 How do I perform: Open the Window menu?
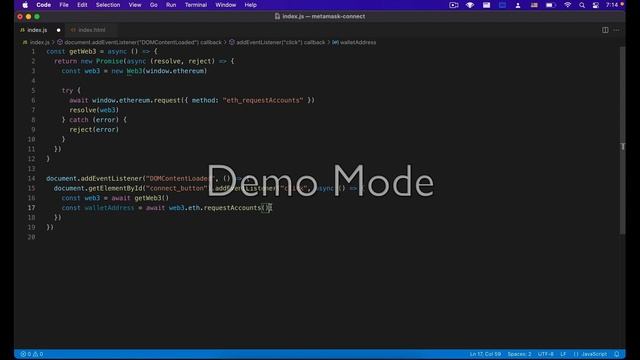tap(225, 5)
